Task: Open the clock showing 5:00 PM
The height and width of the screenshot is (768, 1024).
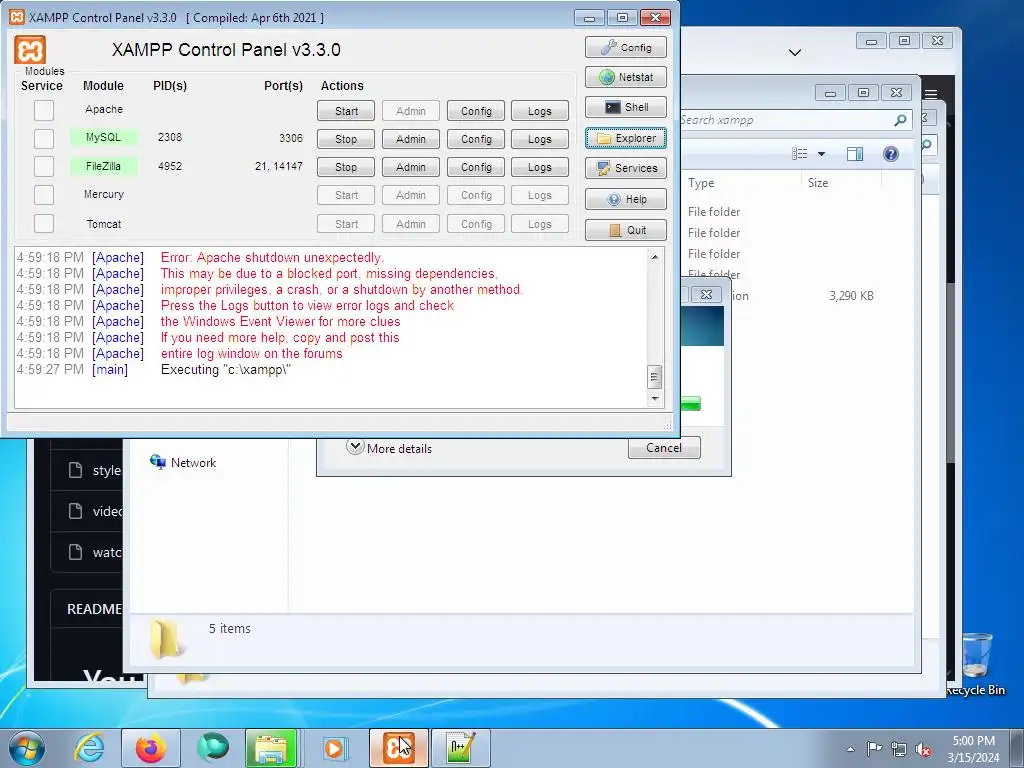Action: click(x=973, y=749)
